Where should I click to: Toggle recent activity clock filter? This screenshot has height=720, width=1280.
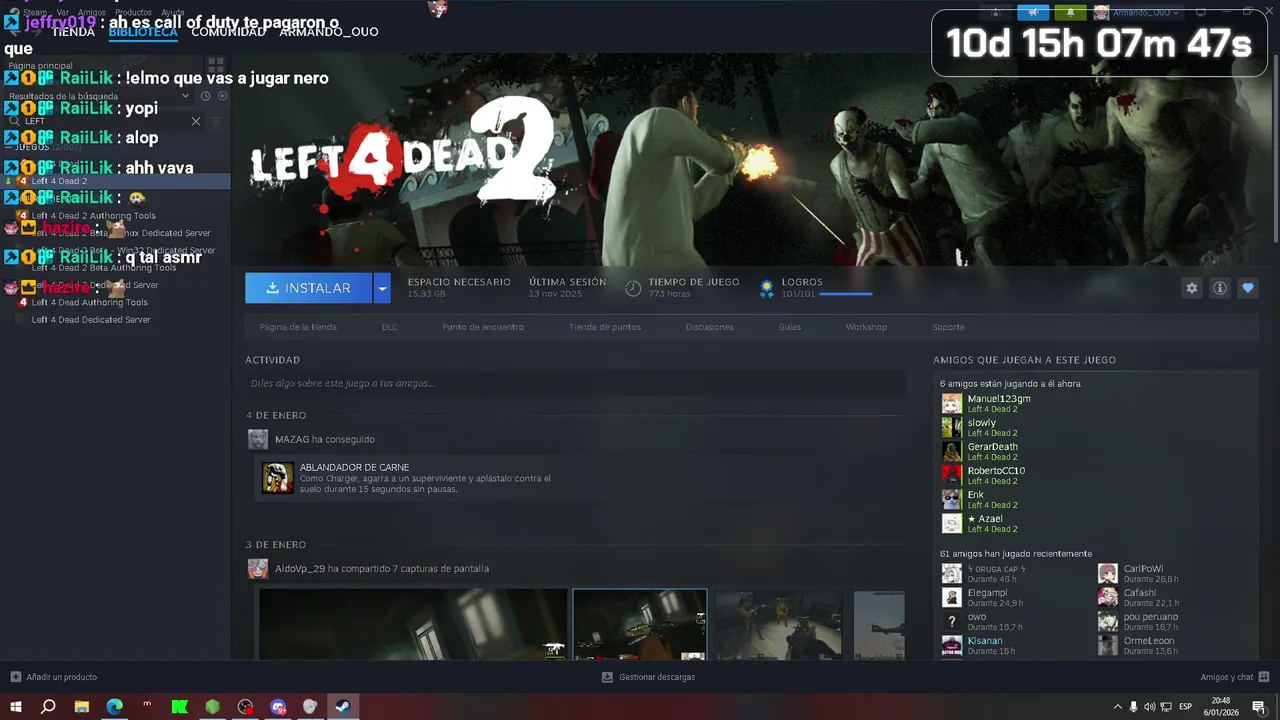click(x=205, y=96)
